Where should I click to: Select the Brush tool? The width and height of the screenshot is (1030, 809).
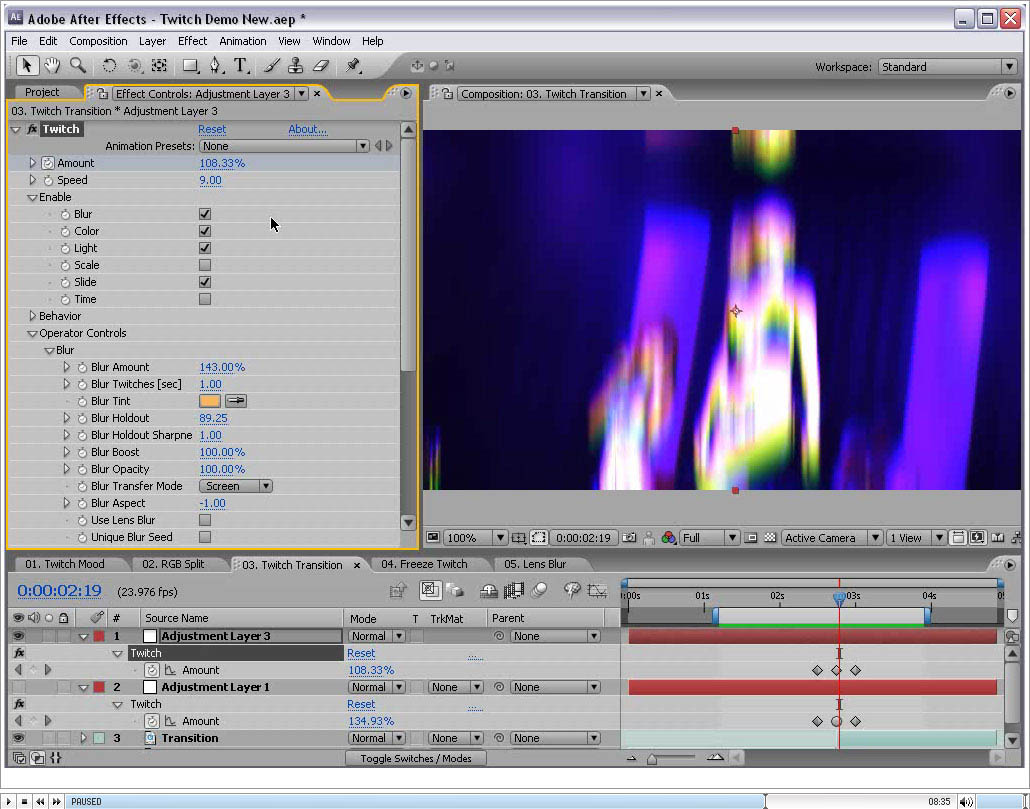coord(271,66)
